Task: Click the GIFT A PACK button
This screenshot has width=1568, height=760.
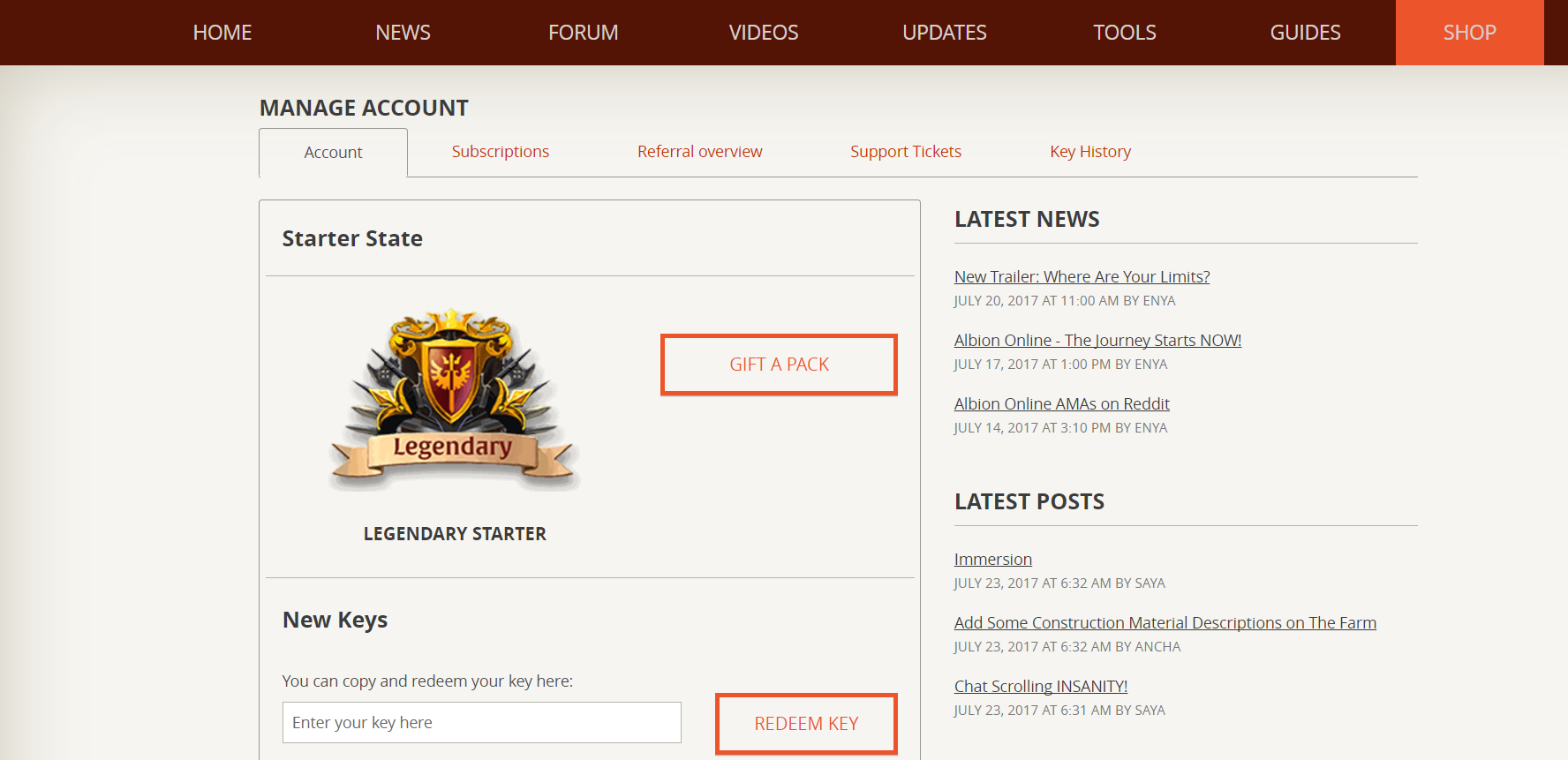Action: 779,365
